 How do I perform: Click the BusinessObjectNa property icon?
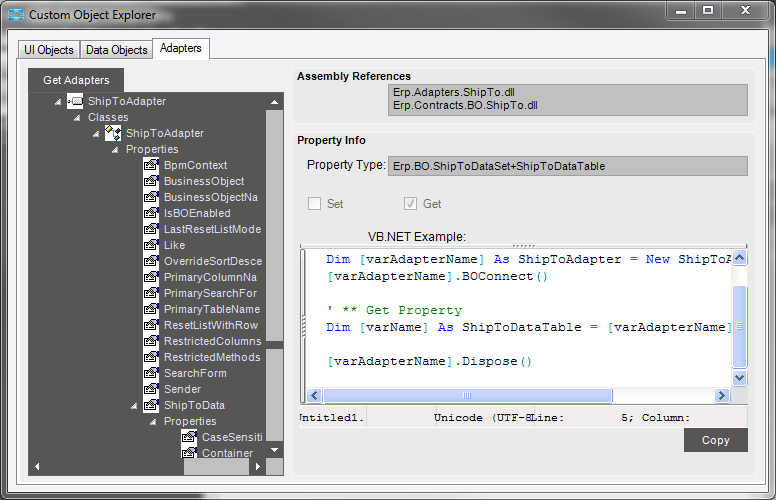151,197
